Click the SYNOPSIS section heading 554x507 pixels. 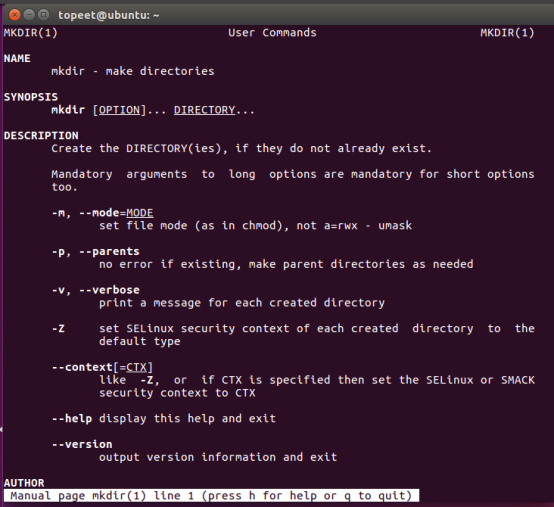click(31, 97)
